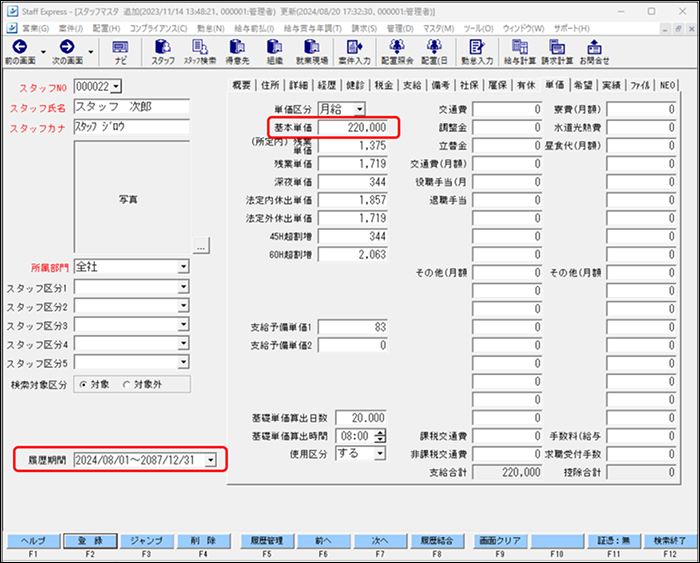Open the 給与前払(I) menu
Screen dimensions: 700x563
tap(253, 28)
